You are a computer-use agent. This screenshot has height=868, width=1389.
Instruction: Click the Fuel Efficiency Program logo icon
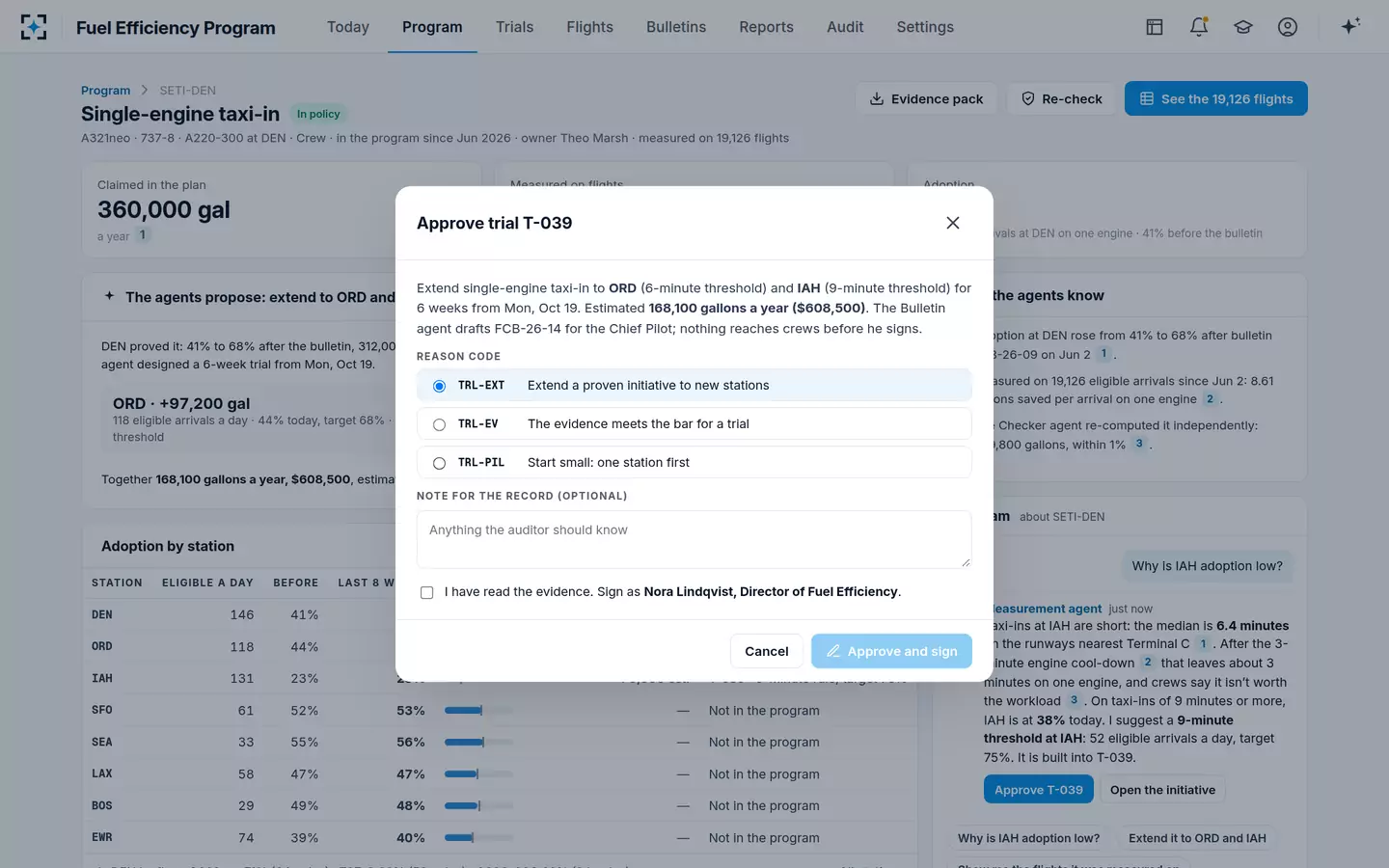pos(34,27)
